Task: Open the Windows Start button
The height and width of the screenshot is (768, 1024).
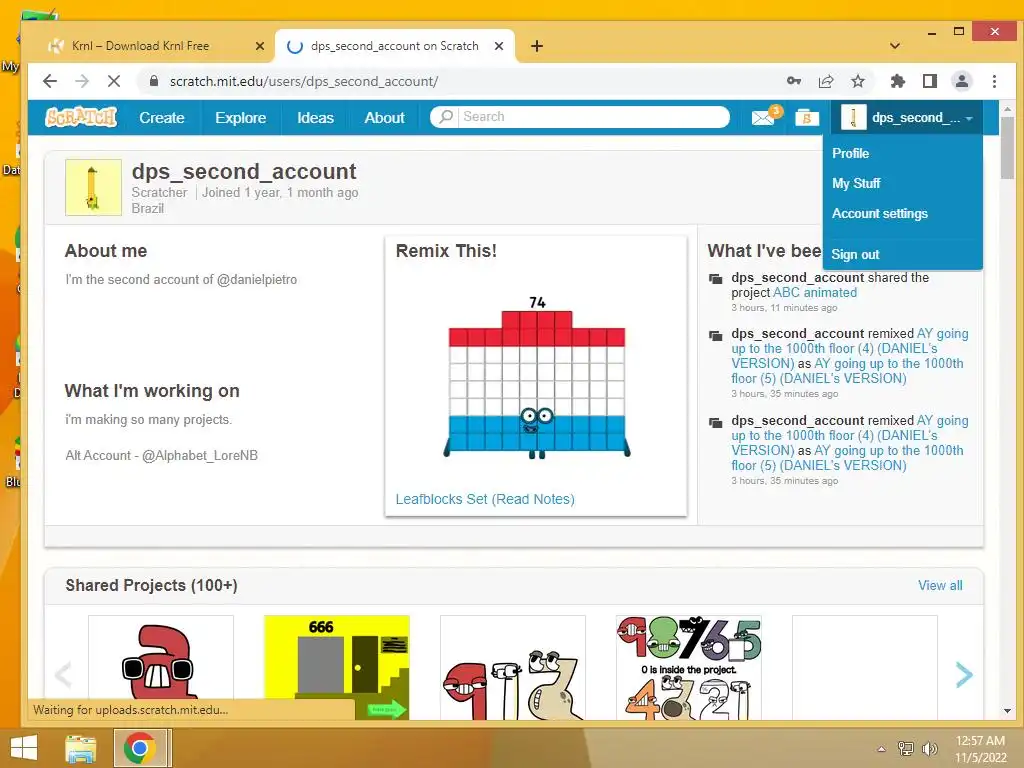Action: [x=24, y=748]
